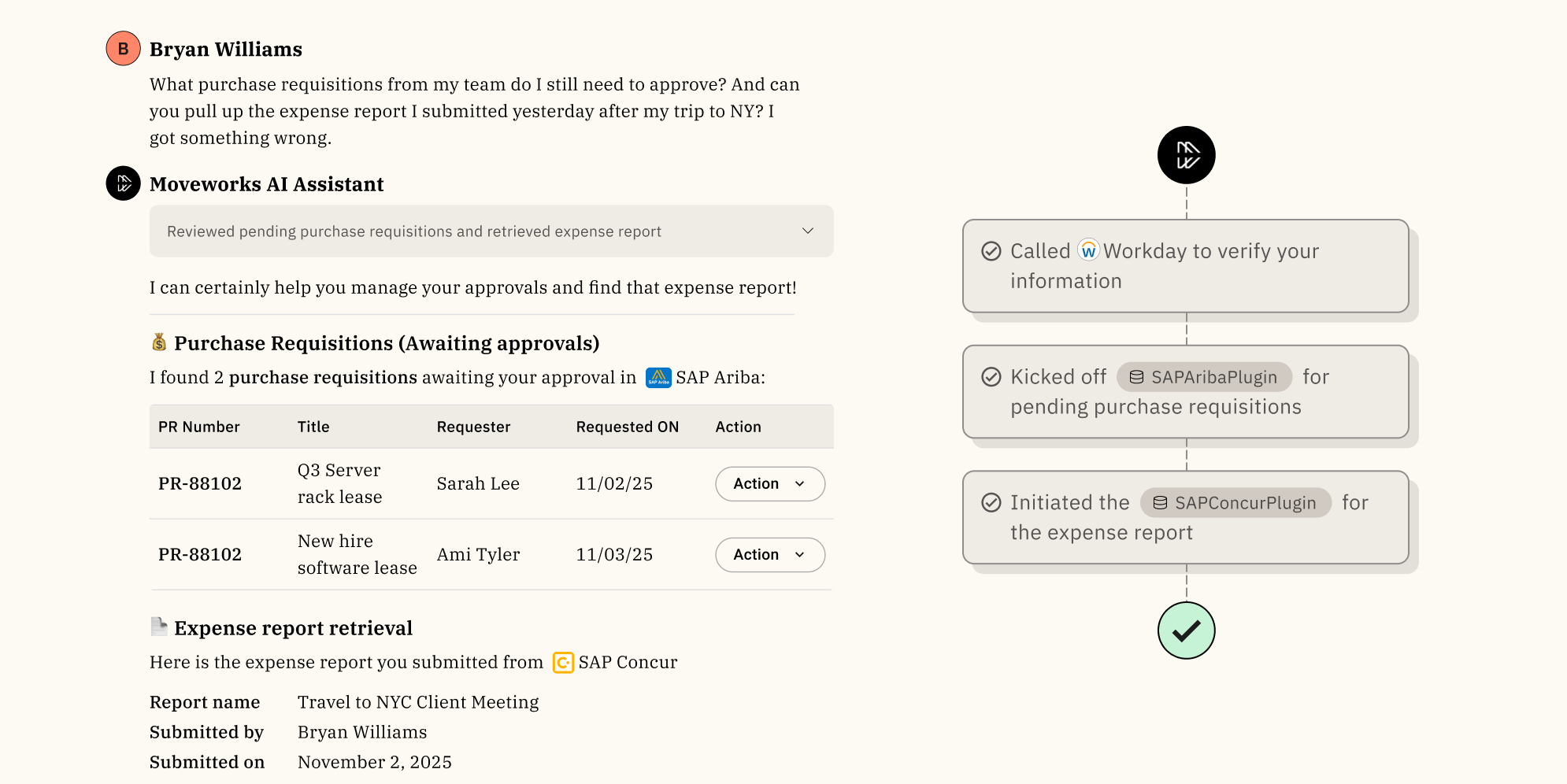Screen dimensions: 1567x784
Task: Click the SAPConcurPlugin chip
Action: tap(1235, 503)
